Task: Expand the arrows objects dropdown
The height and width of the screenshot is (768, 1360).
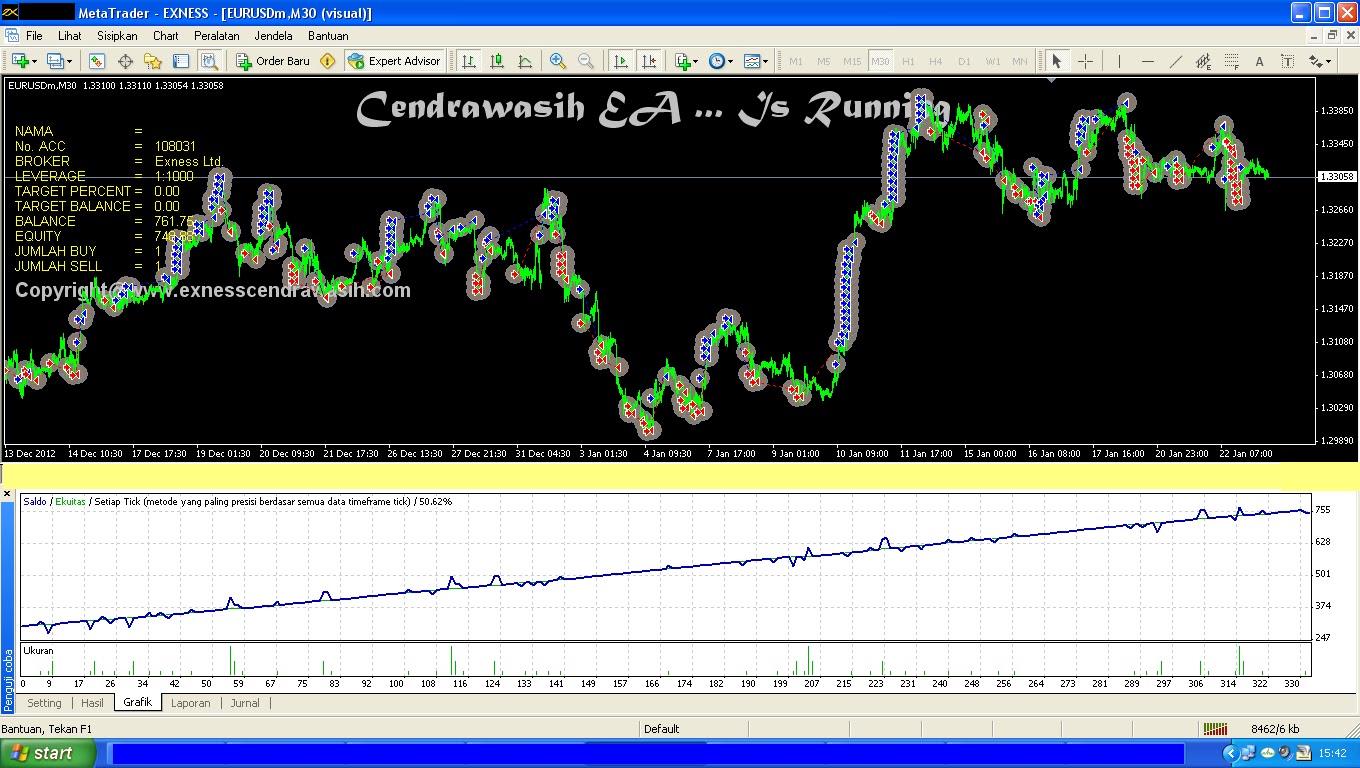Action: click(1329, 61)
